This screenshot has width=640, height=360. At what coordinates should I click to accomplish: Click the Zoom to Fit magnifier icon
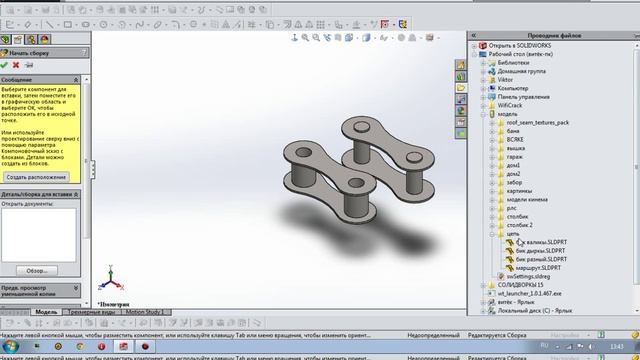tap(305, 38)
